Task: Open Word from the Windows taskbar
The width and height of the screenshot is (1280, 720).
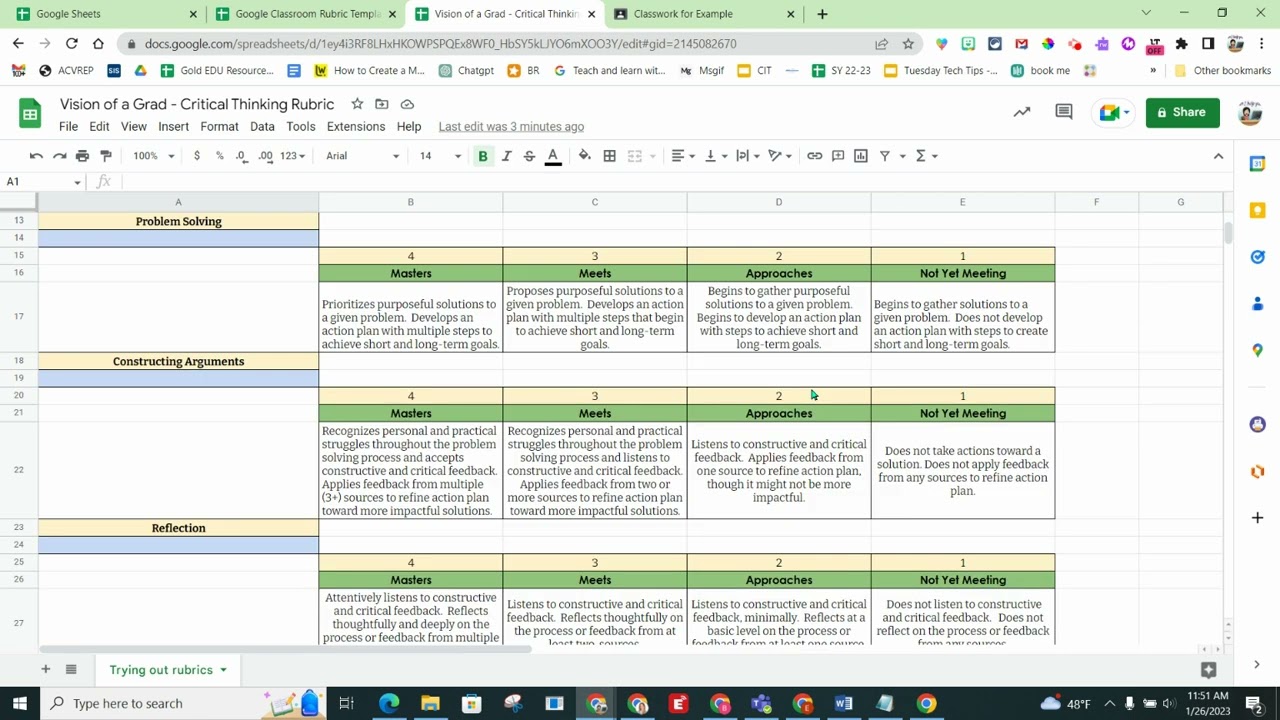Action: click(843, 704)
